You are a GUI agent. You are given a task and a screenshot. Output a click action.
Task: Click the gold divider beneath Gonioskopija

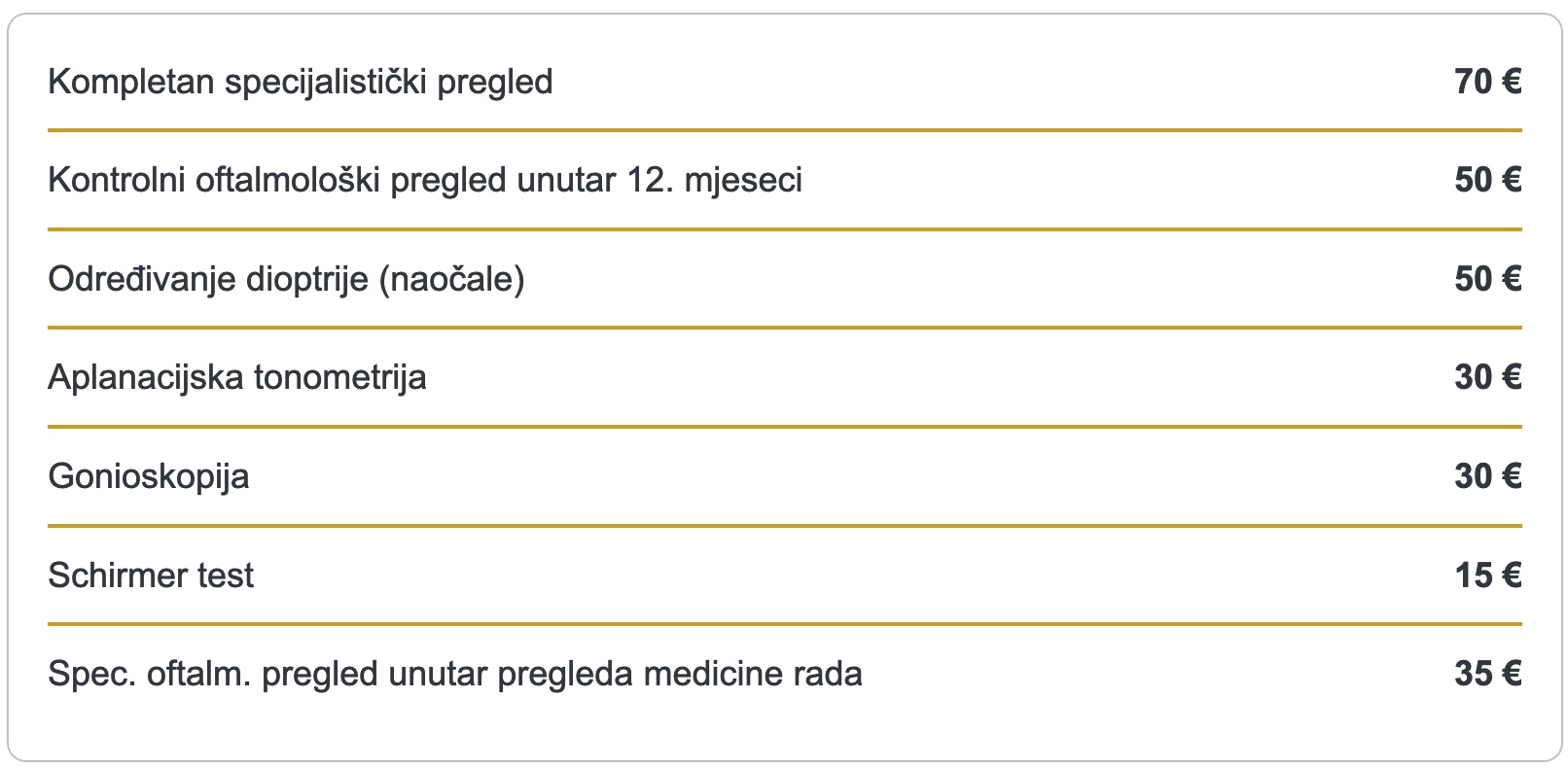[x=784, y=526]
